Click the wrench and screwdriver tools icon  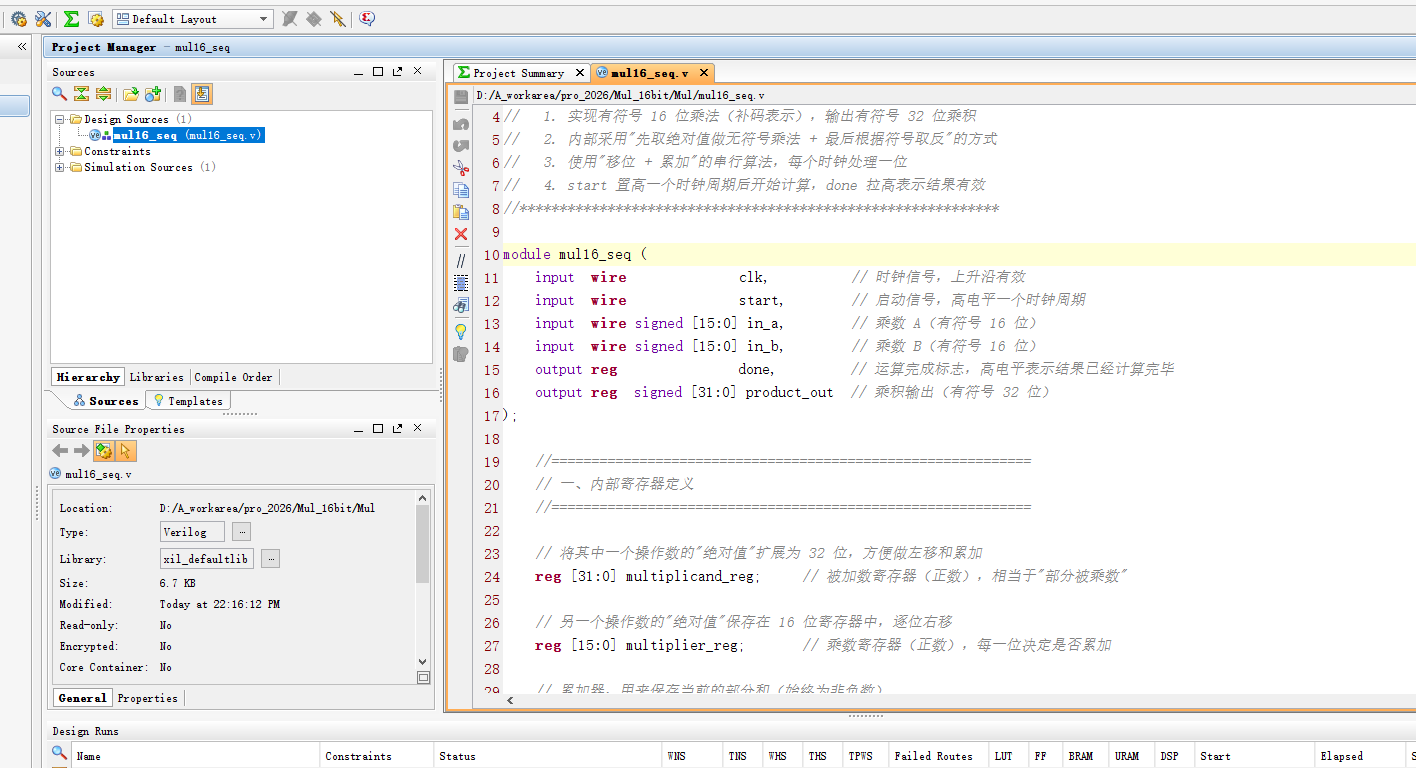click(43, 19)
